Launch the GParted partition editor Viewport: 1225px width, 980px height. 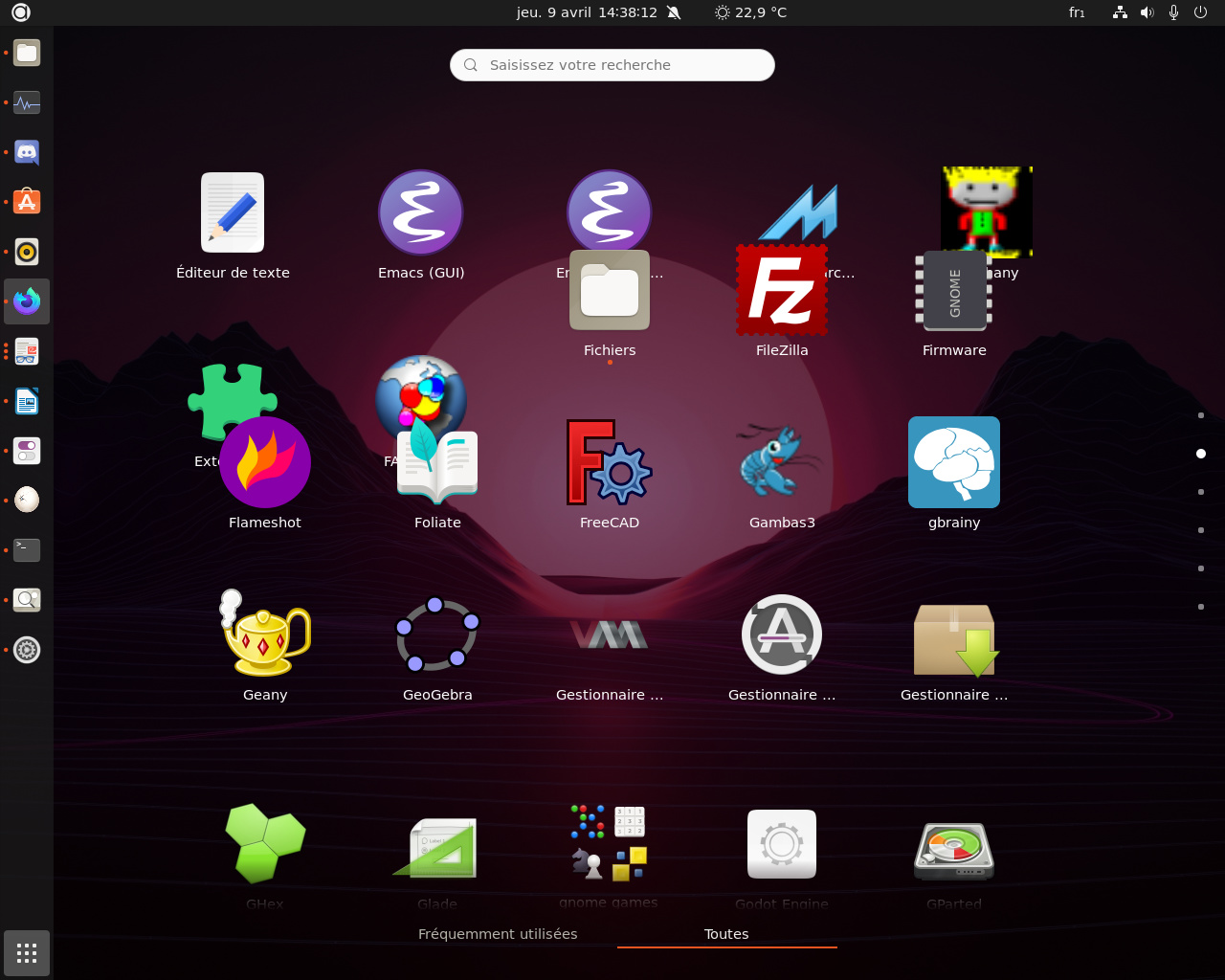point(953,851)
